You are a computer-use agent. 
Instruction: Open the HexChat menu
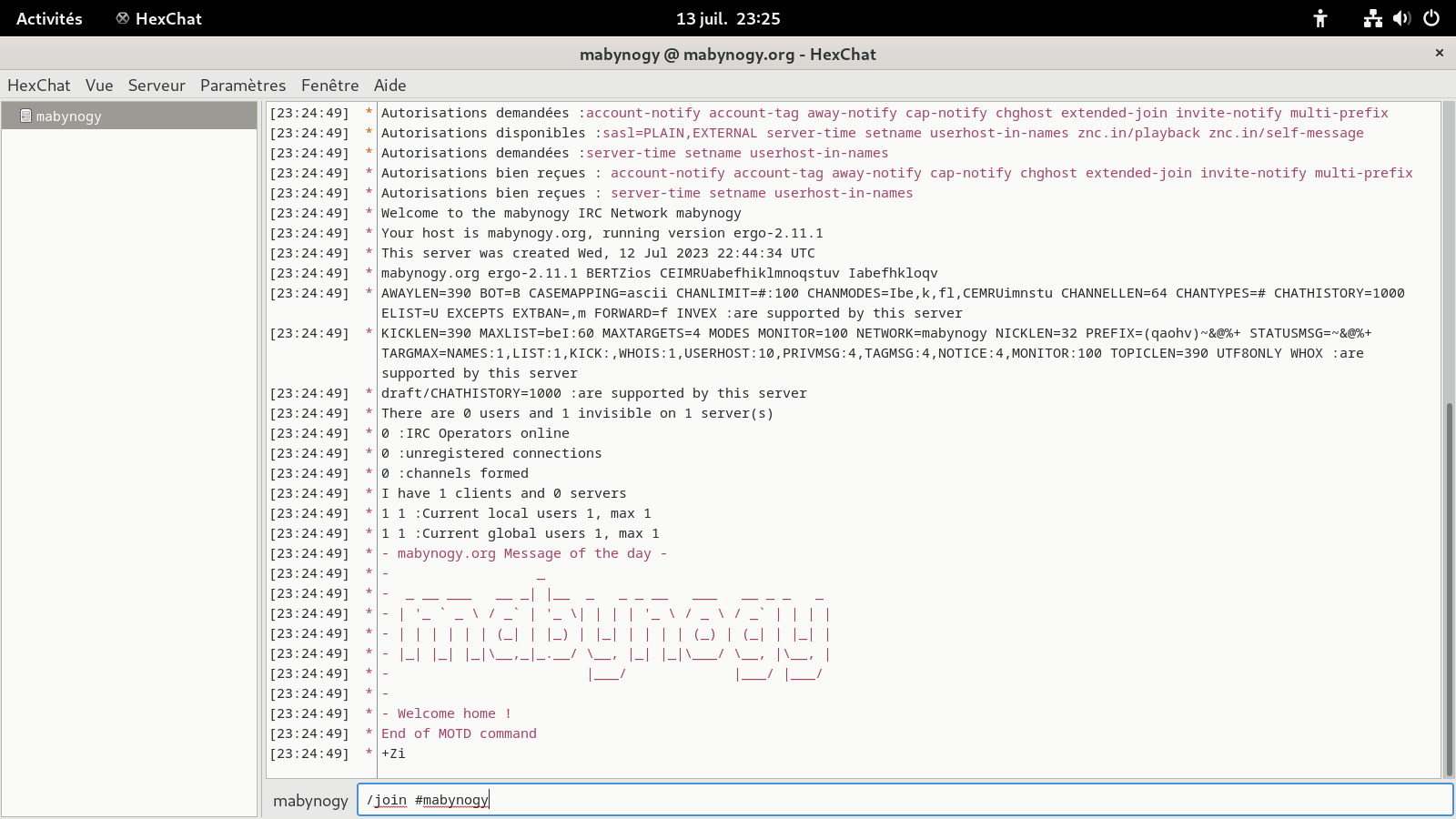tap(38, 86)
